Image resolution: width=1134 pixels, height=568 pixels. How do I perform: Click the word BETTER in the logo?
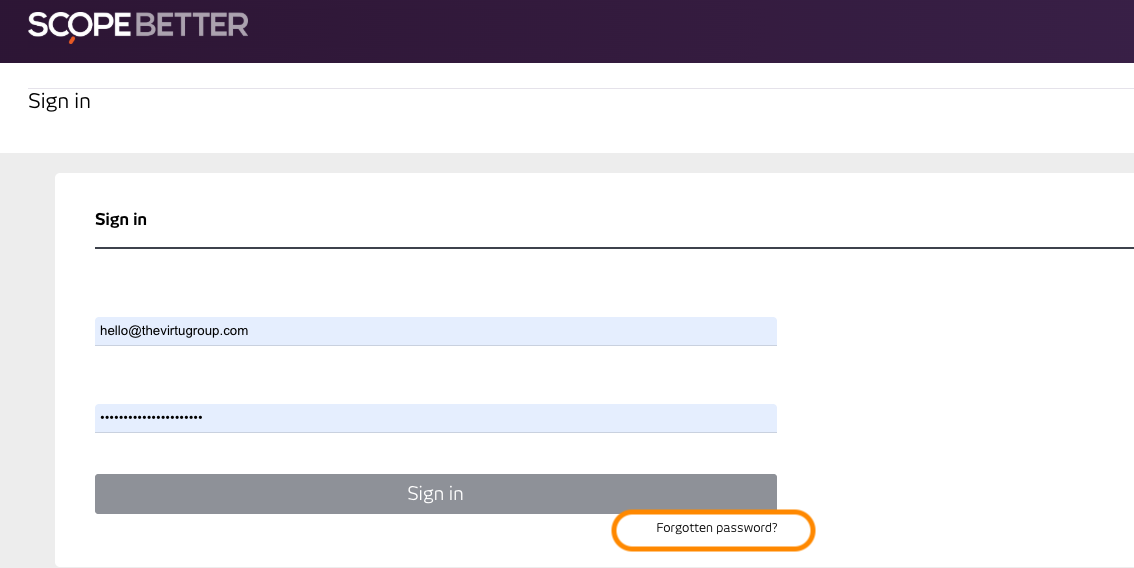191,25
